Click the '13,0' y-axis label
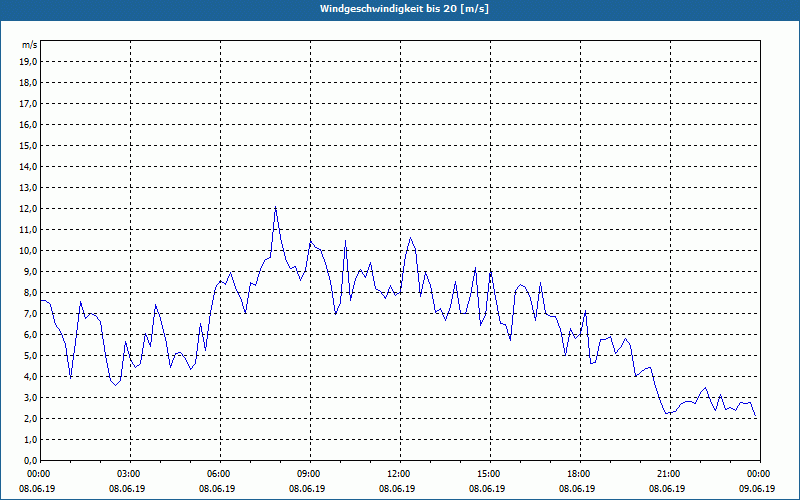The width and height of the screenshot is (800, 500). 29,188
